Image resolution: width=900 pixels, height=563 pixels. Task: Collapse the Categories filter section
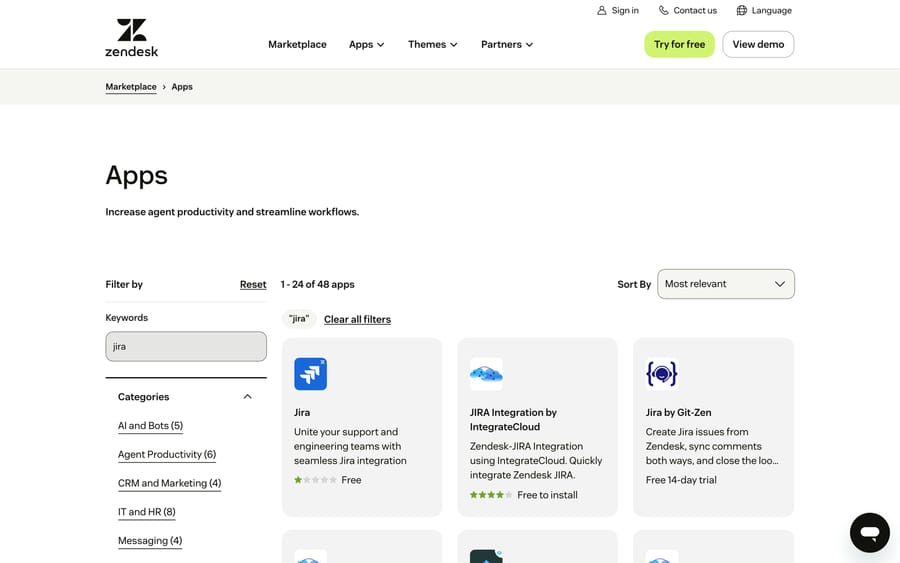(x=247, y=397)
